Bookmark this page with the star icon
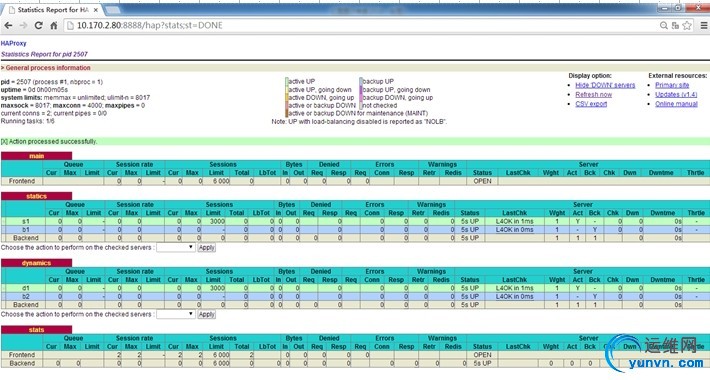The height and width of the screenshot is (380, 710). point(687,25)
